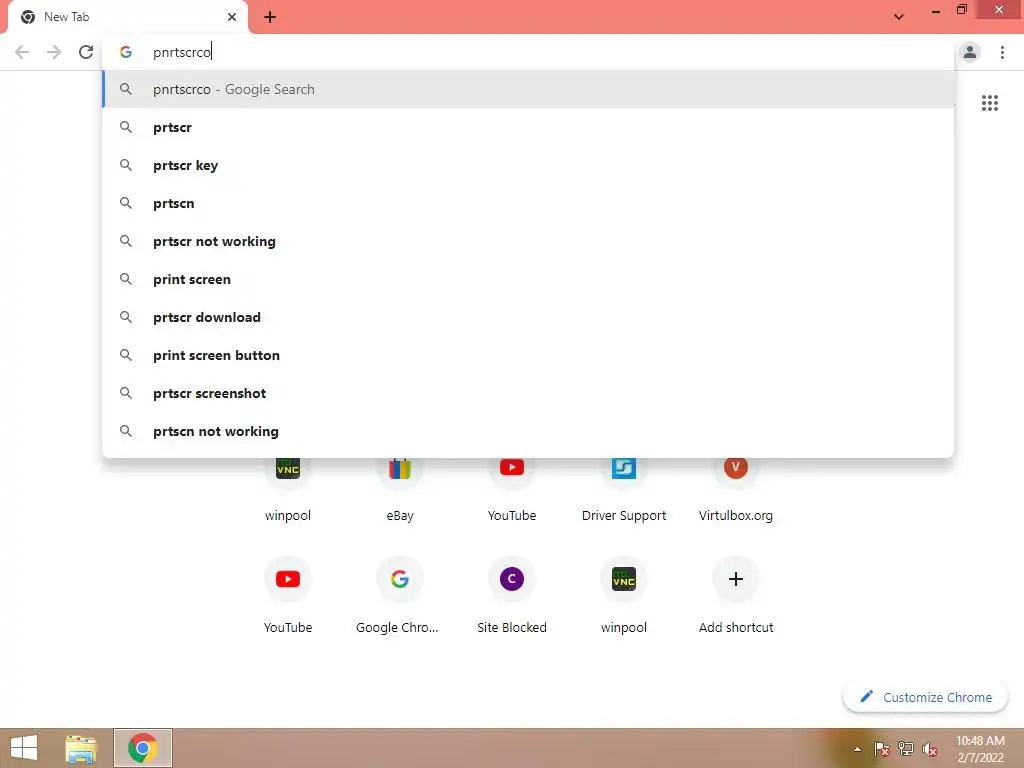Click the muted volume tray icon
The width and height of the screenshot is (1024, 768).
[930, 749]
